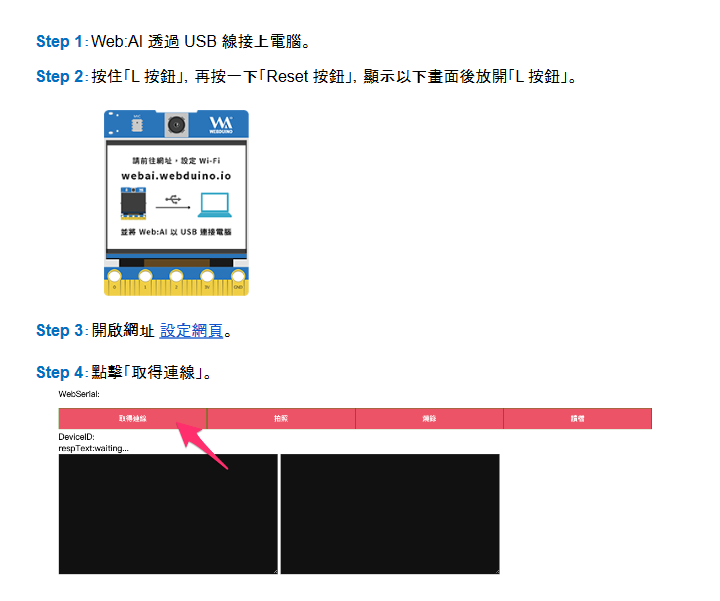Focus the left black text area
The image size is (720, 601).
[168, 513]
